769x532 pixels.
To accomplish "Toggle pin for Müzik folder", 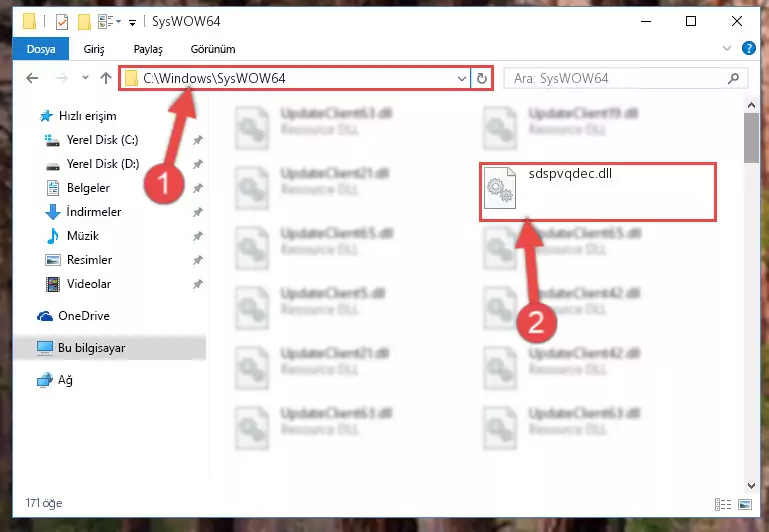I will click(198, 236).
